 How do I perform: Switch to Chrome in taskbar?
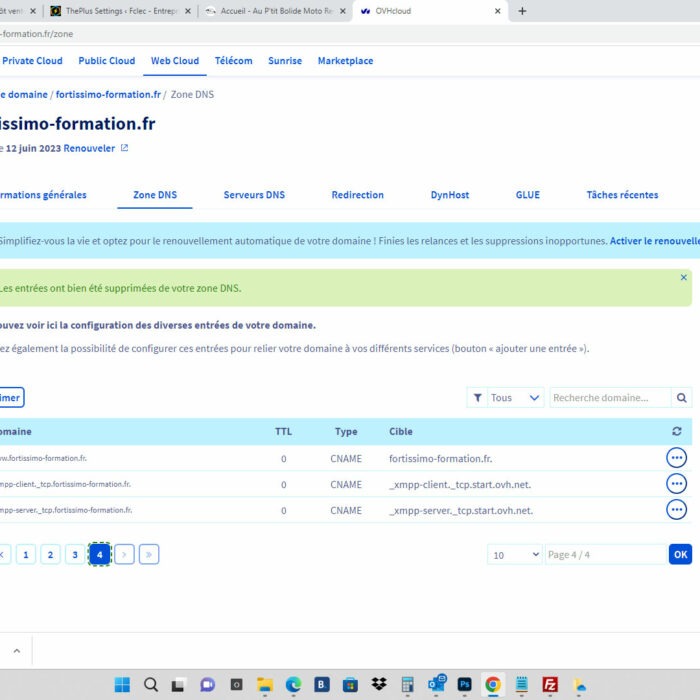tap(493, 684)
